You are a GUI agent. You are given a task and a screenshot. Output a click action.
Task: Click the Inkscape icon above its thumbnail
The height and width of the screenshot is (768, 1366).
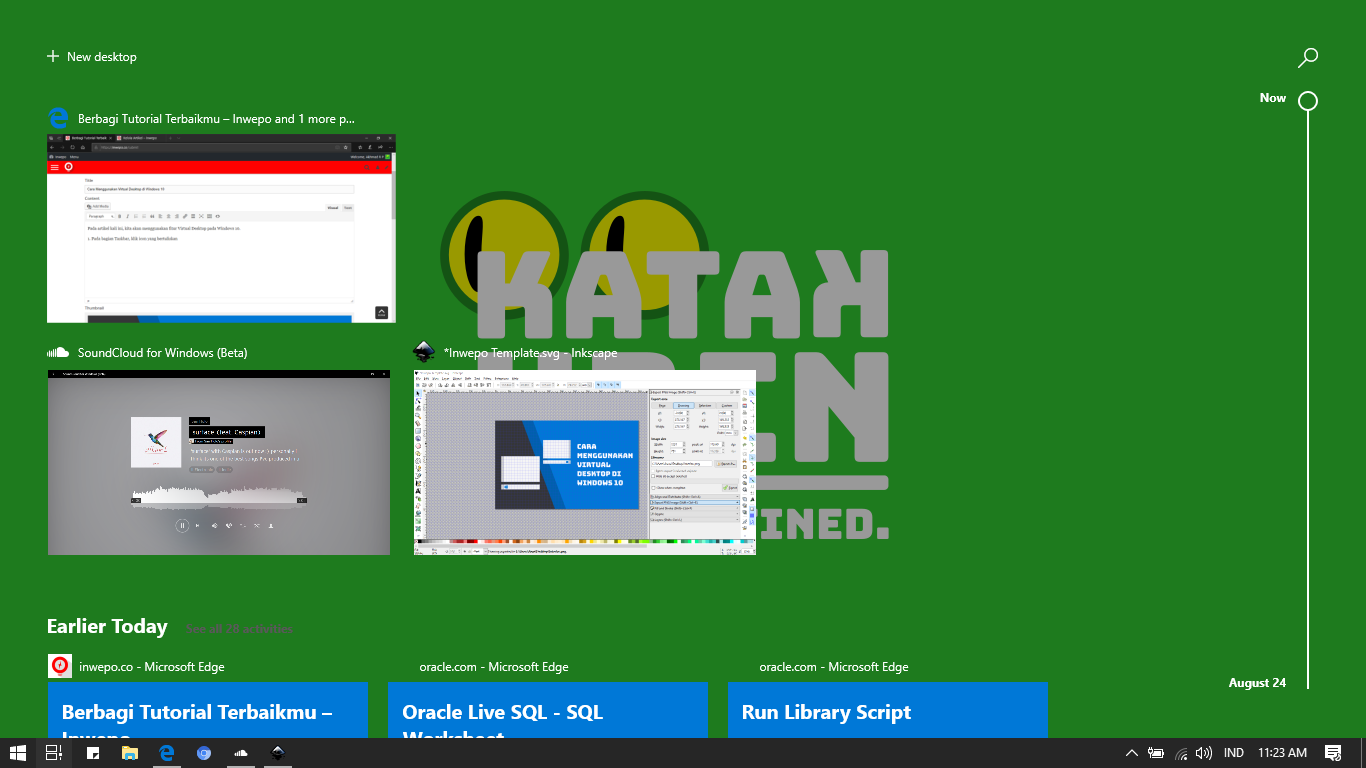click(424, 352)
